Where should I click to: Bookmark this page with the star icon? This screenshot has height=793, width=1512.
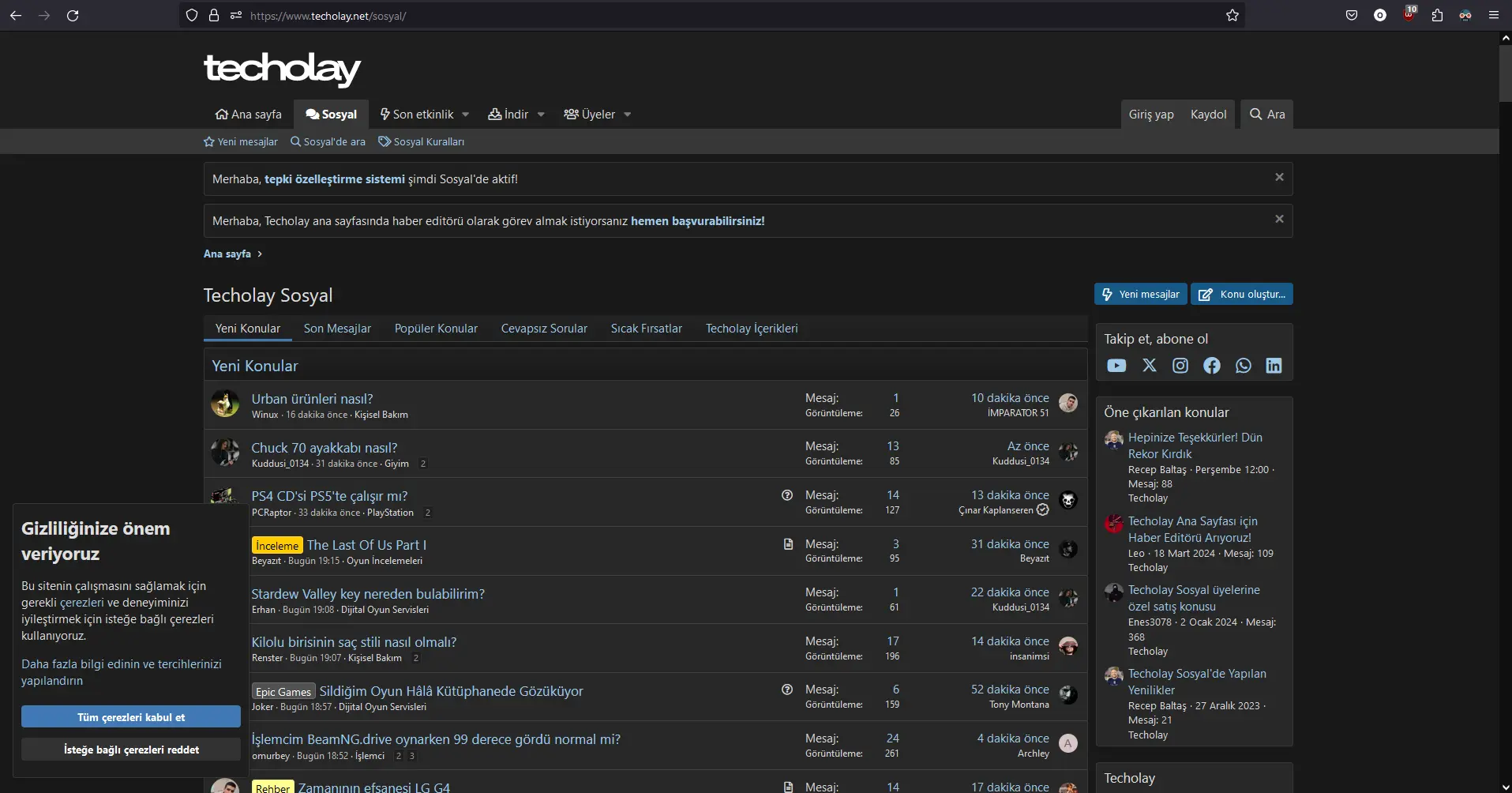[1232, 15]
